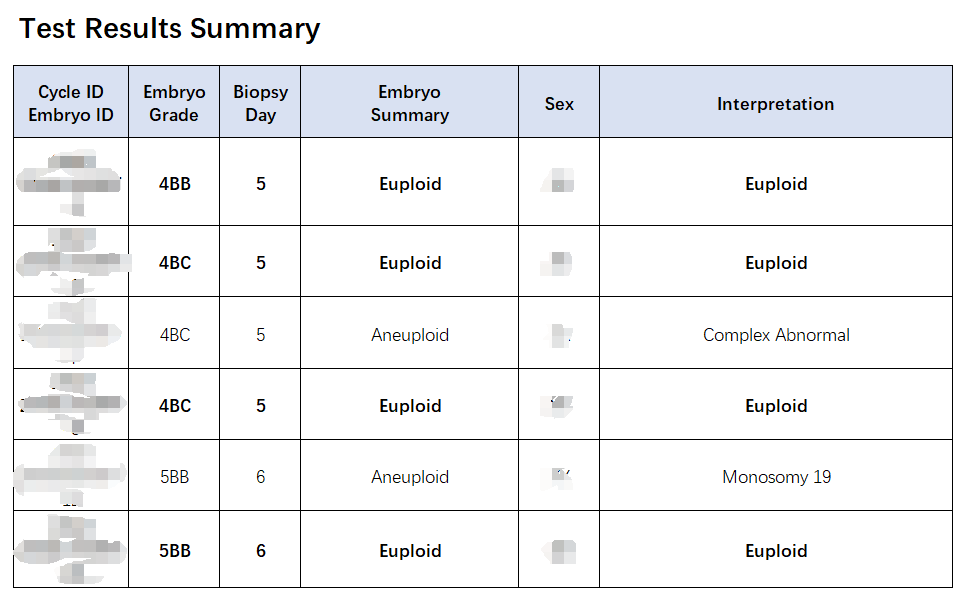The height and width of the screenshot is (600, 967).
Task: Select the 4BB embryo grade cell
Action: coord(174,184)
